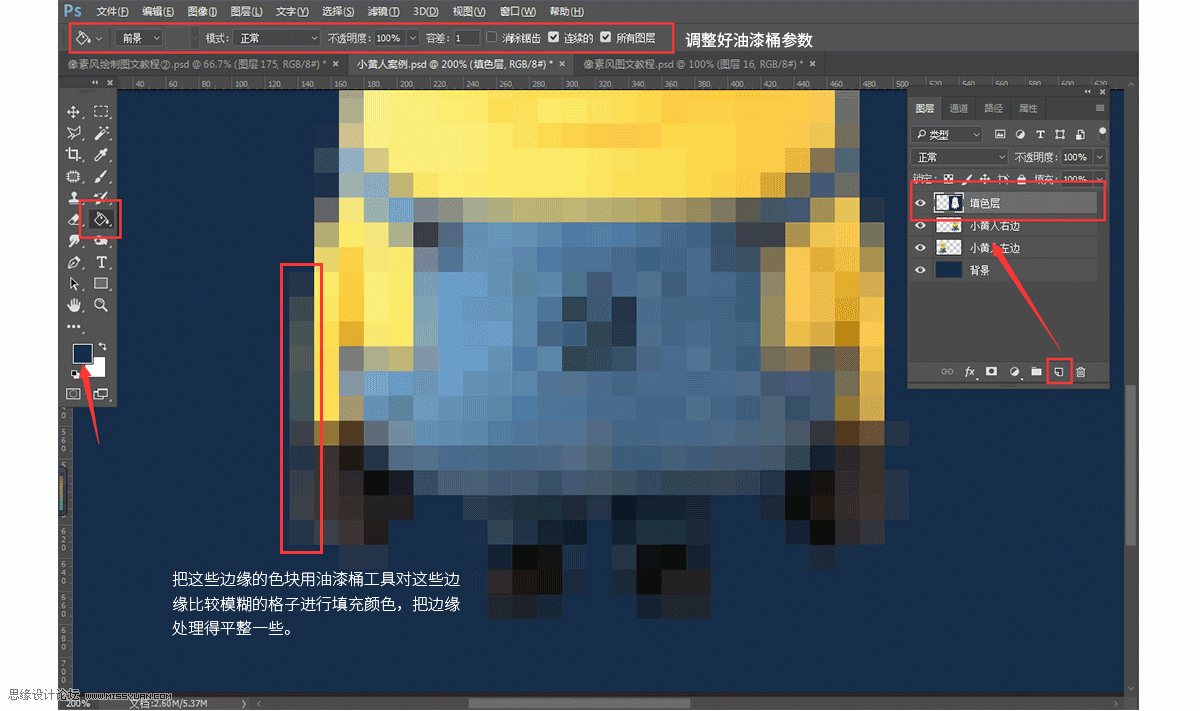The width and height of the screenshot is (1200, 711).
Task: Hide the 填色层 layer
Action: (x=921, y=203)
